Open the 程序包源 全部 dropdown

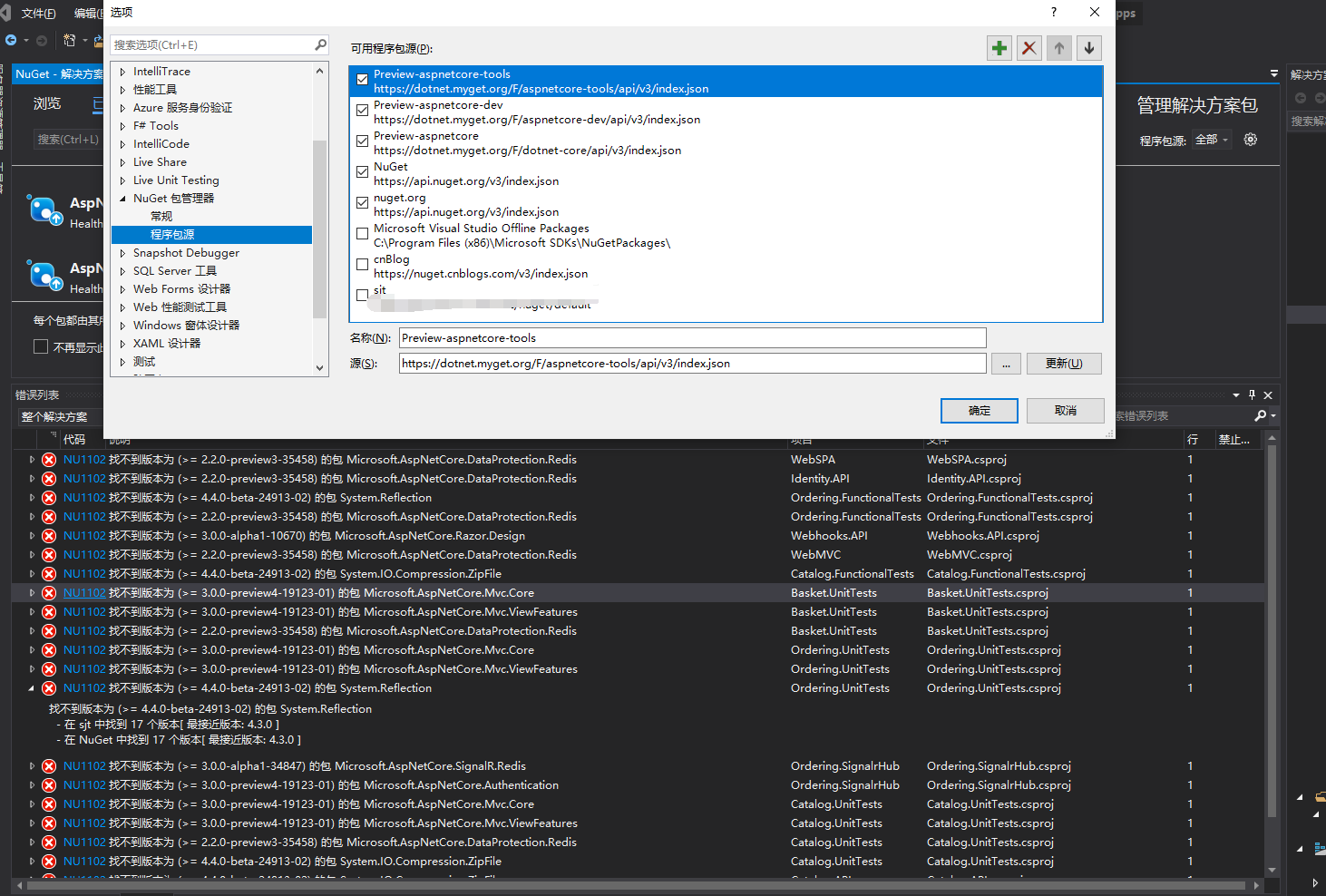point(1211,140)
